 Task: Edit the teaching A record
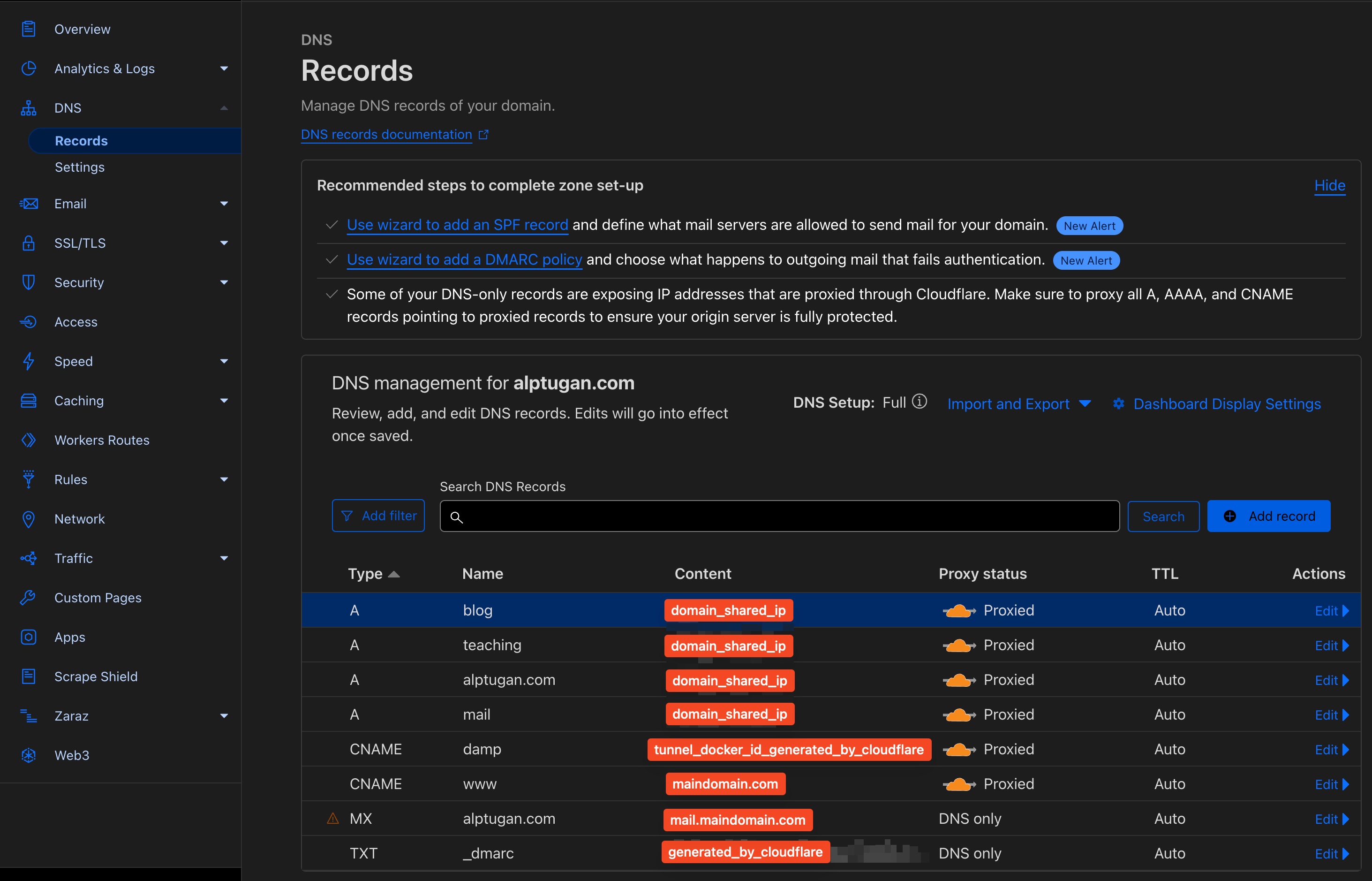[x=1331, y=646]
